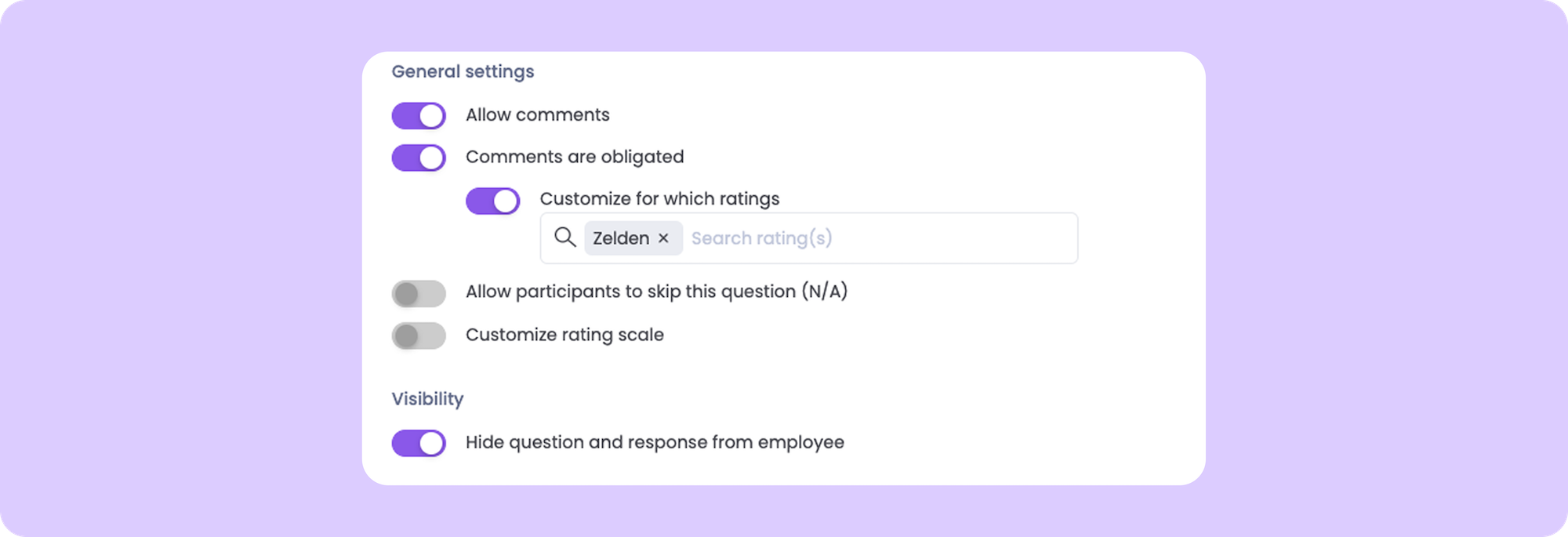Click the Allow comments label text
Screen dimensions: 1568x537
[x=537, y=115]
